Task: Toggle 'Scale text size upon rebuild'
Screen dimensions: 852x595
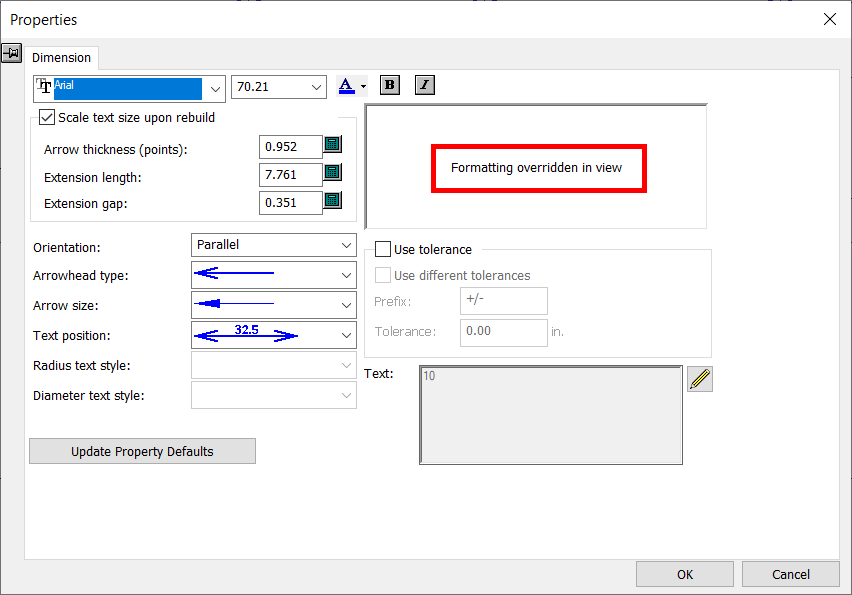Action: click(46, 117)
